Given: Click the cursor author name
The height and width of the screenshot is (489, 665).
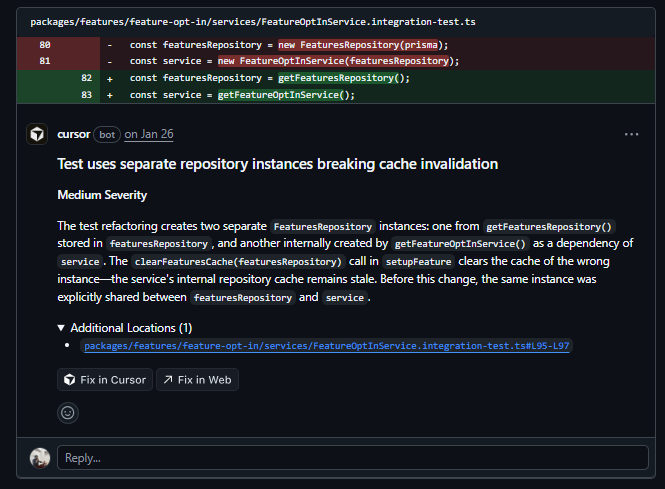Looking at the screenshot, I should pos(74,134).
